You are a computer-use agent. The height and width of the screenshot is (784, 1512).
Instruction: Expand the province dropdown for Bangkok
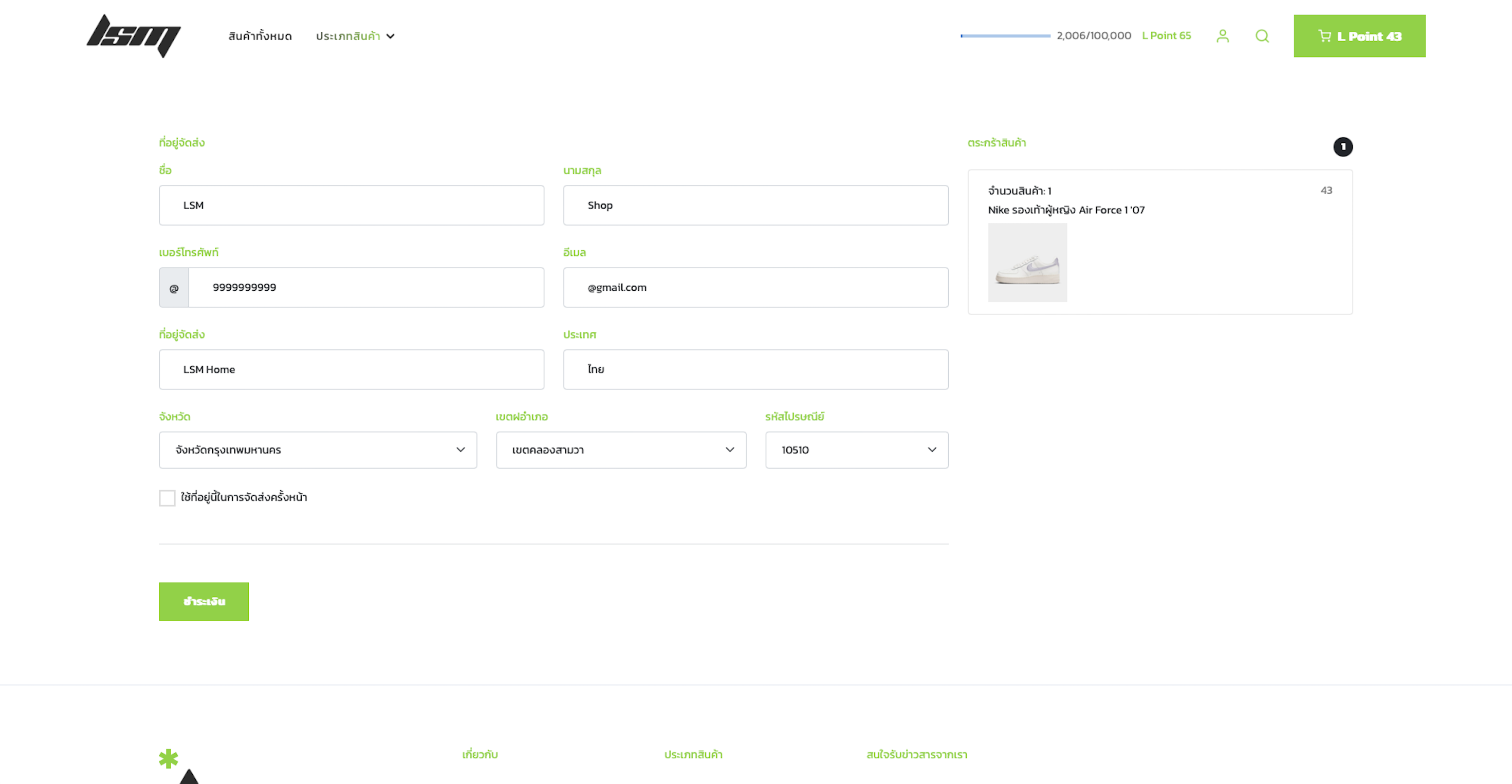pos(318,450)
